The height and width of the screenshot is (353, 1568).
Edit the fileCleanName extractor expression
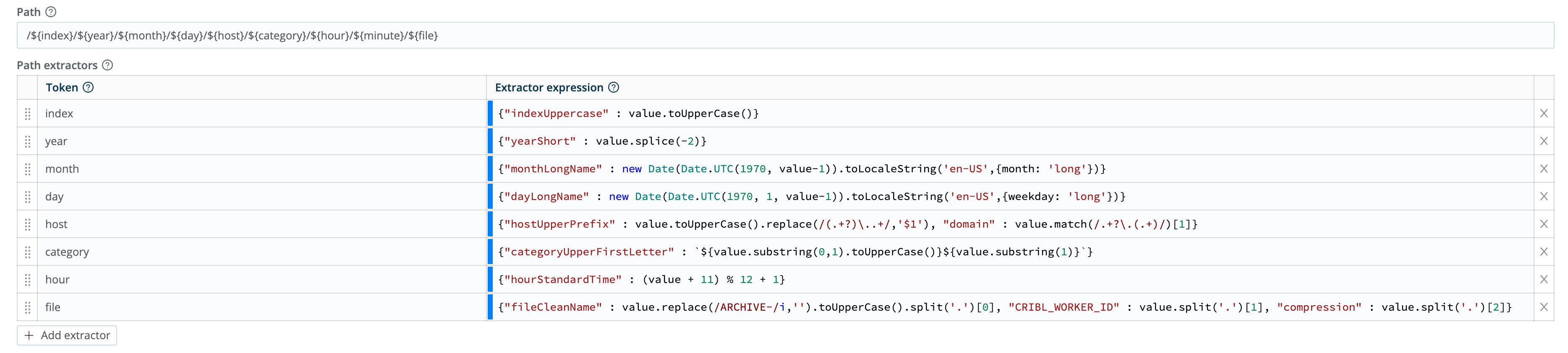(1011, 307)
